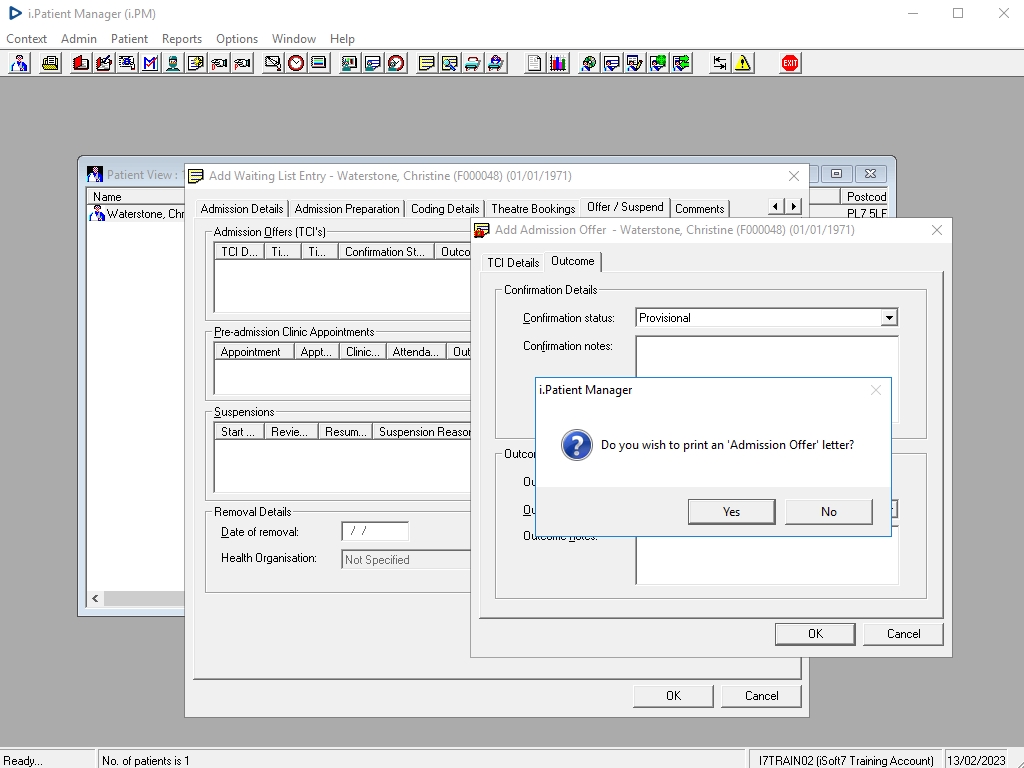Click Cancel in Add Admission Offer window
1024x768 pixels.
[x=903, y=634]
